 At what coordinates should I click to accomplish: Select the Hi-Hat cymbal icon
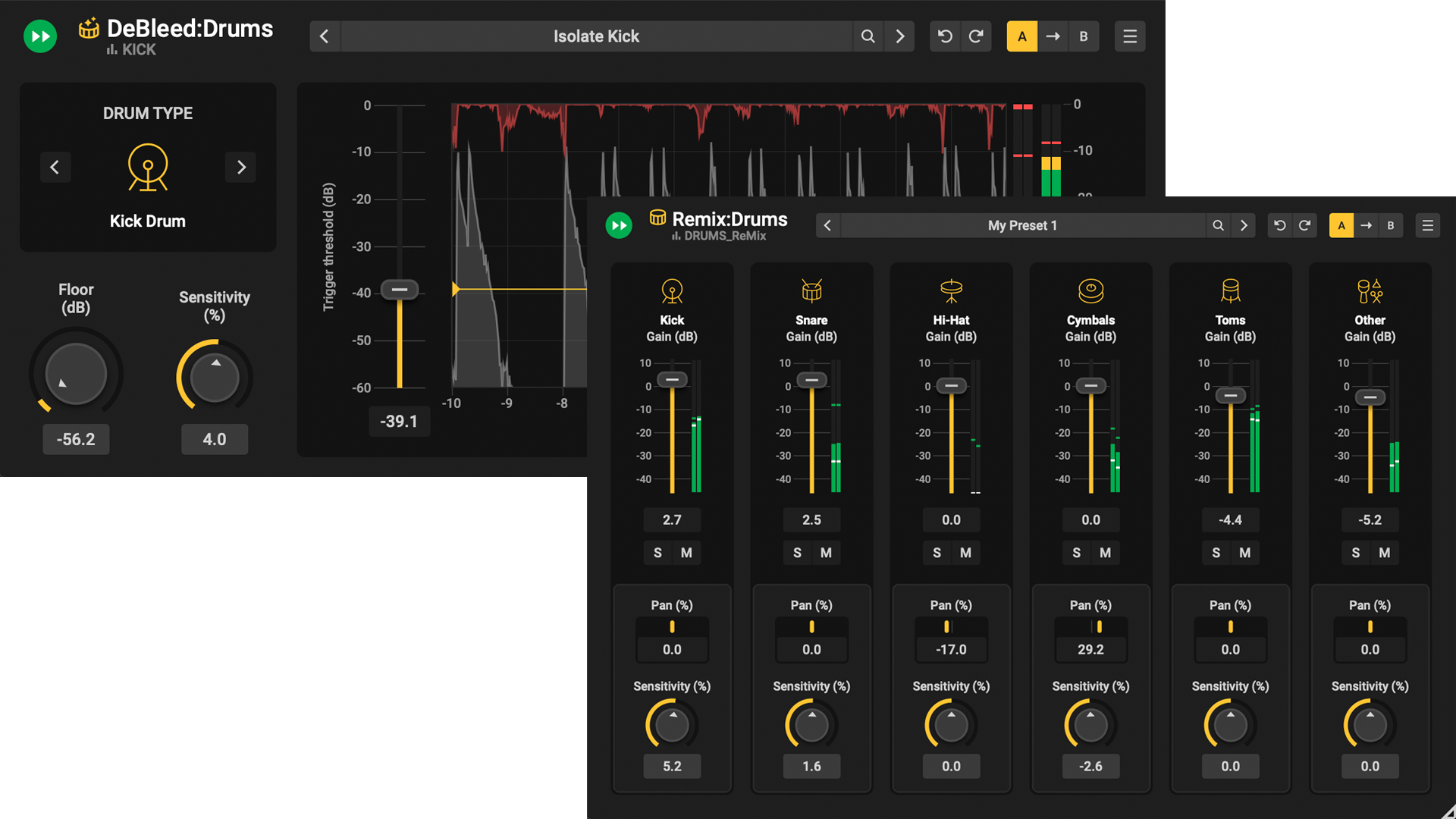(951, 290)
